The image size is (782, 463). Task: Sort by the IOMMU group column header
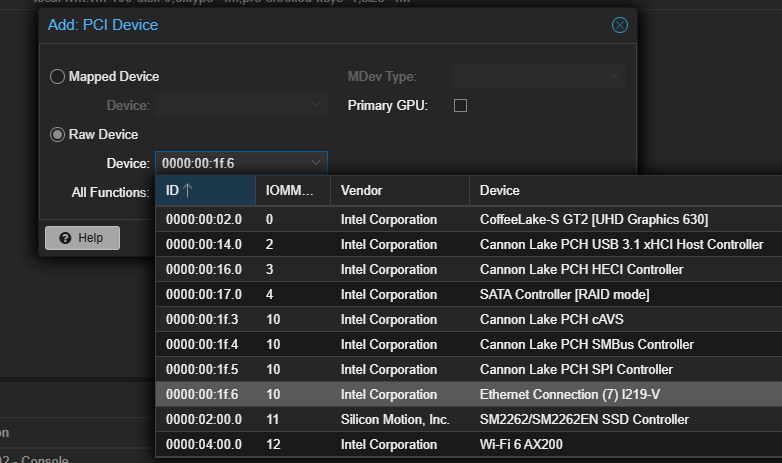pos(291,190)
